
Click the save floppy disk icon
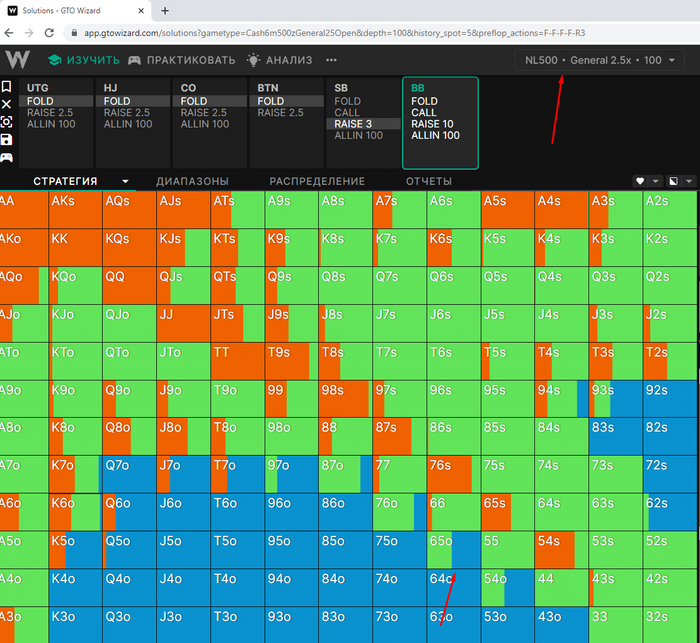[6, 140]
